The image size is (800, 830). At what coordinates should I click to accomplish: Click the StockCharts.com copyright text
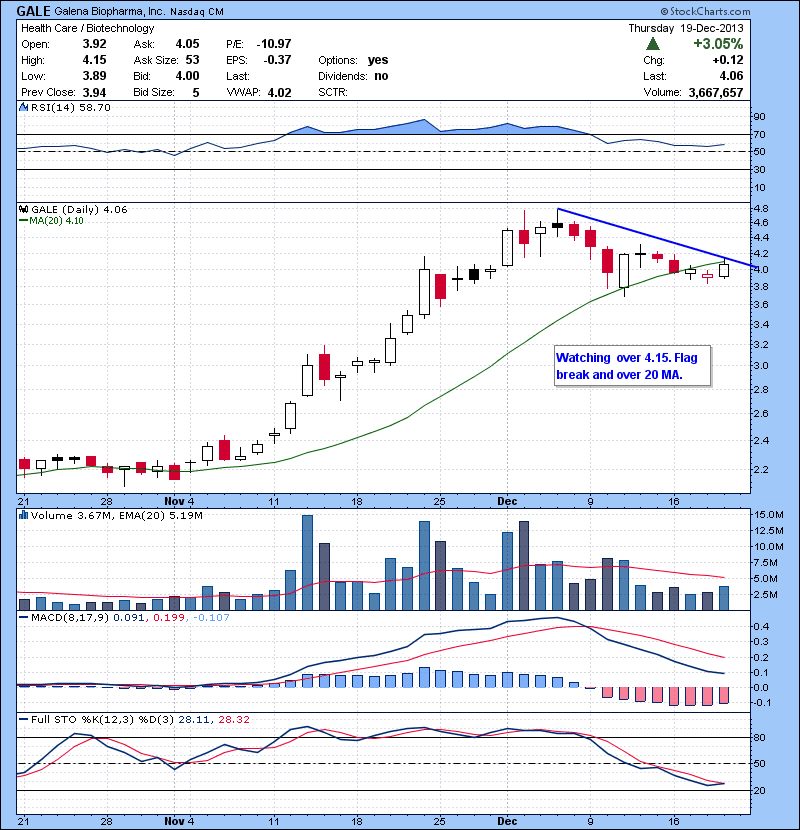point(705,11)
